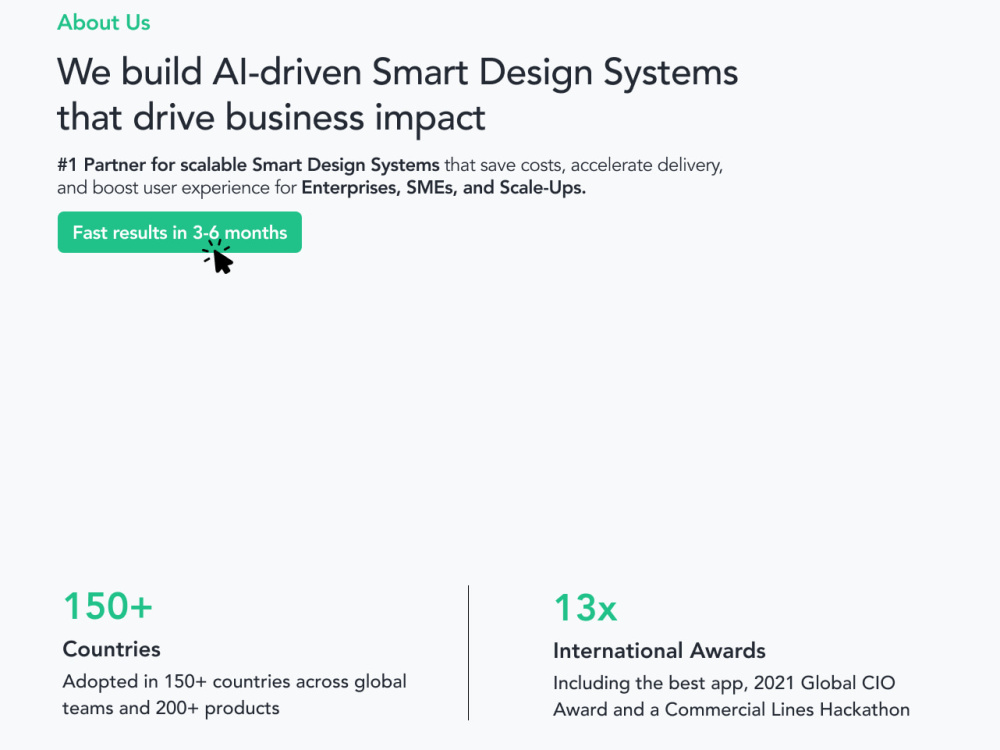Click the 'We build AI-driven Smart Design Systems' heading
1000x750 pixels.
[397, 72]
